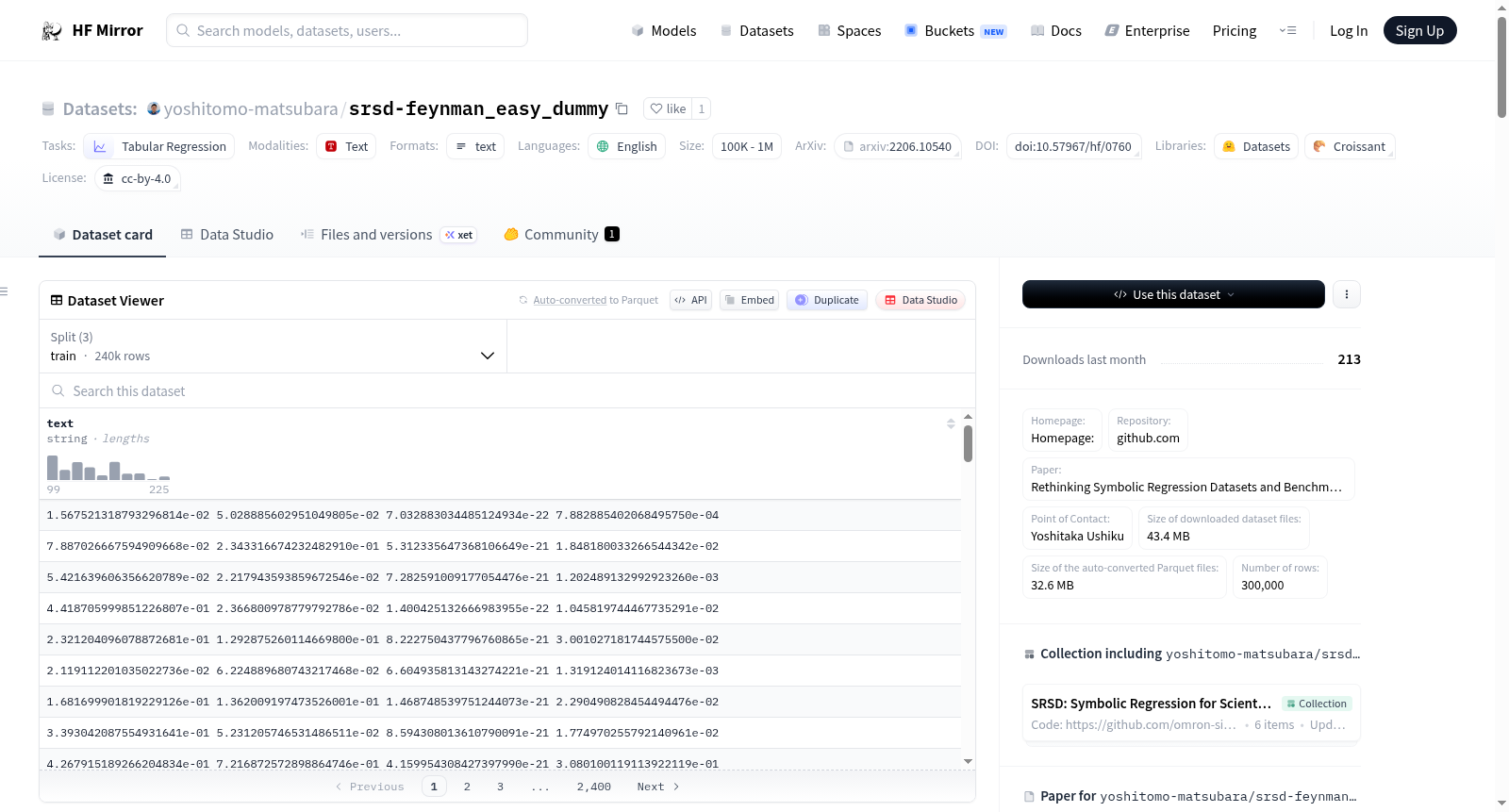This screenshot has width=1509, height=812.
Task: Open the github.com repository link
Action: pos(1148,439)
